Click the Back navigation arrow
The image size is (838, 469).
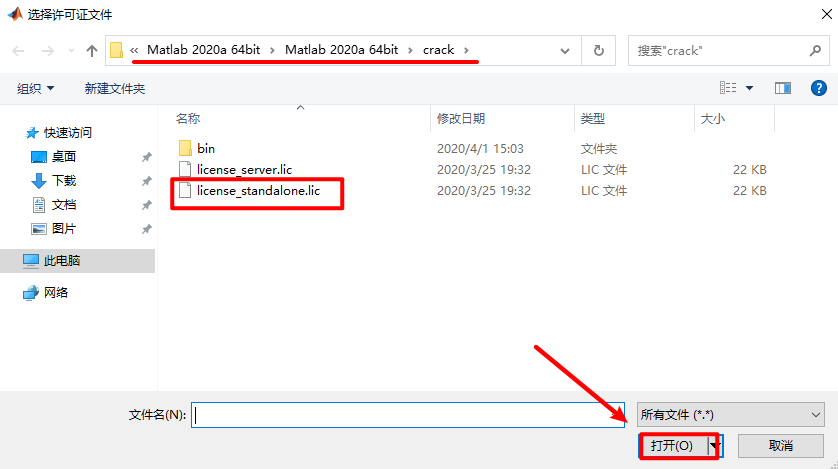(x=19, y=50)
